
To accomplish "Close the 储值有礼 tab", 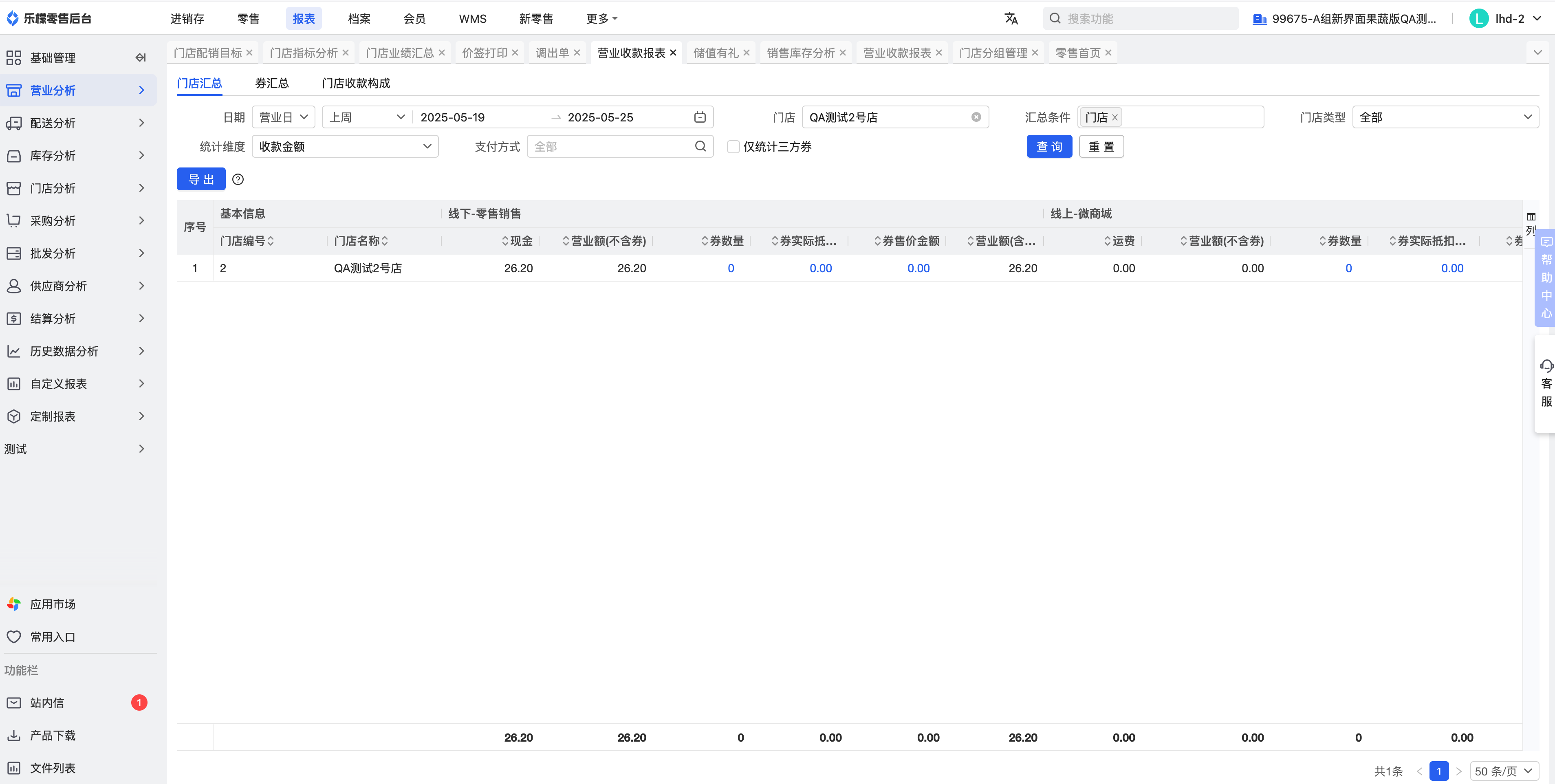I will tap(747, 53).
